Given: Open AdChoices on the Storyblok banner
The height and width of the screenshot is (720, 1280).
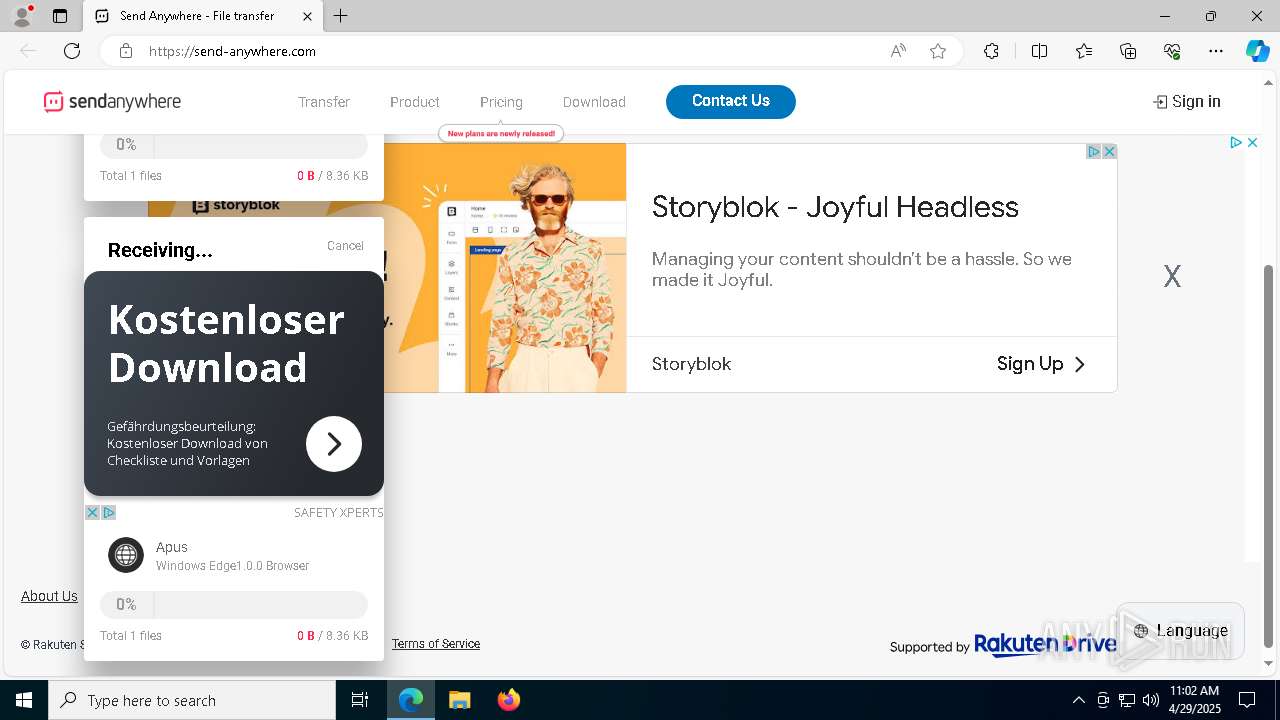Looking at the screenshot, I should coord(1094,152).
